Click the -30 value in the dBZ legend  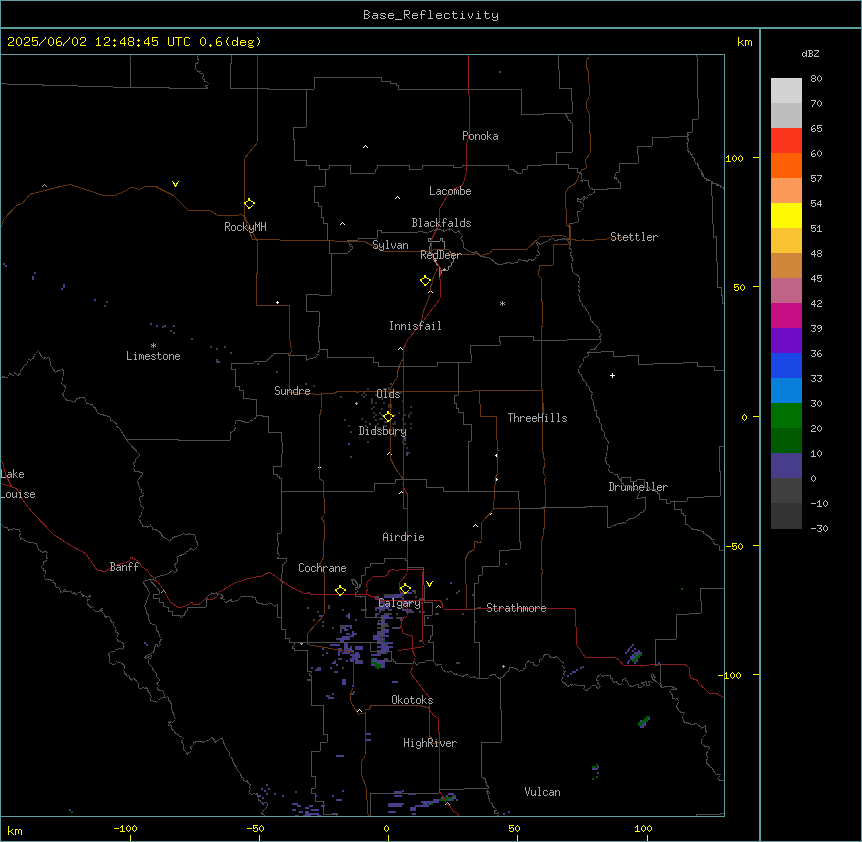(819, 528)
